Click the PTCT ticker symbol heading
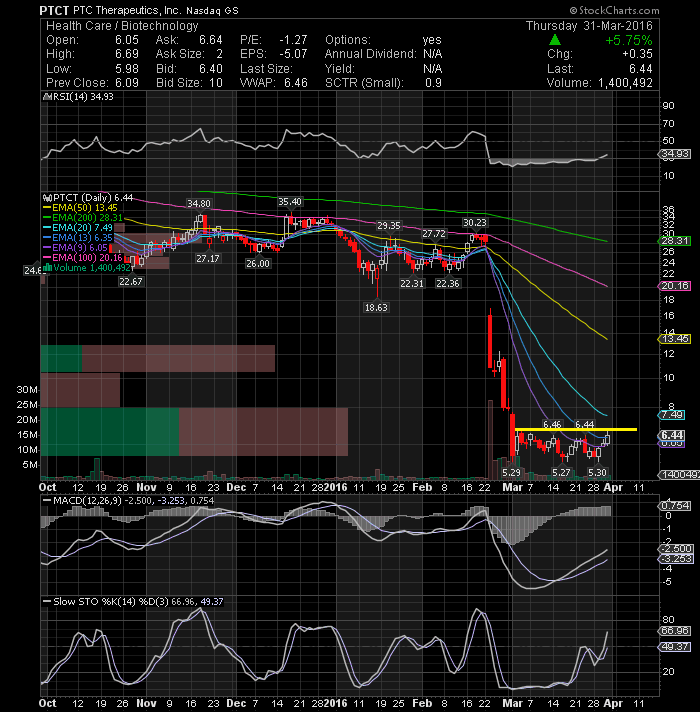This screenshot has width=700, height=712. (x=54, y=10)
